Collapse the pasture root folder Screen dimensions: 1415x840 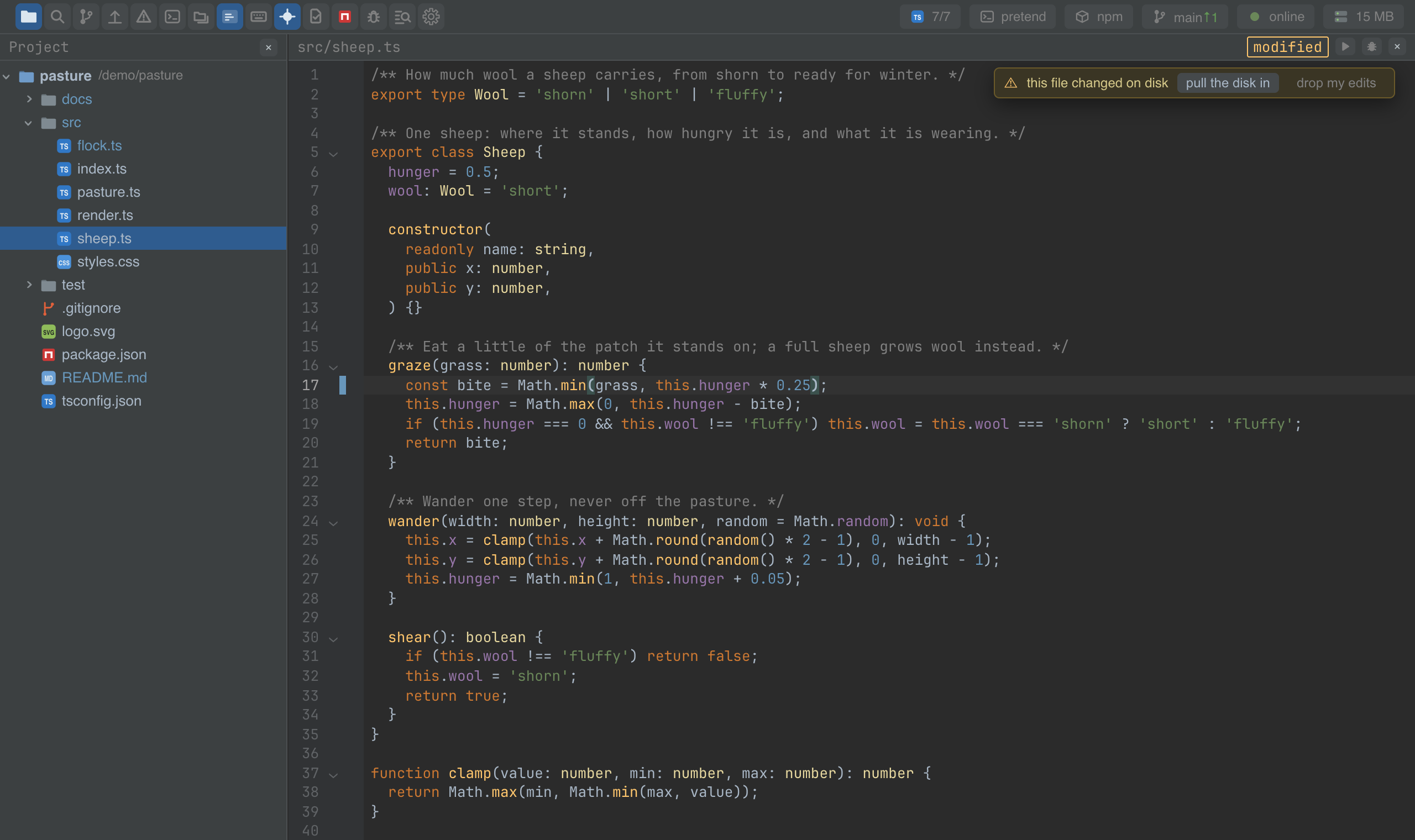tap(7, 76)
